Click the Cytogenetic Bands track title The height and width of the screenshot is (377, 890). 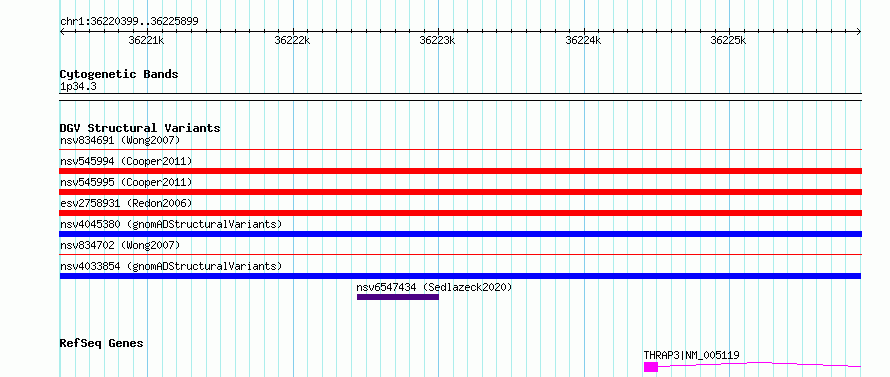tap(119, 74)
